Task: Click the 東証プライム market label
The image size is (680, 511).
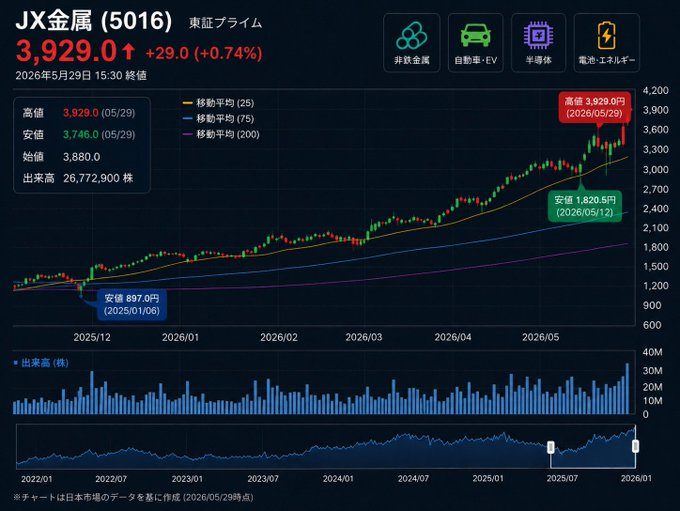Action: coord(226,23)
